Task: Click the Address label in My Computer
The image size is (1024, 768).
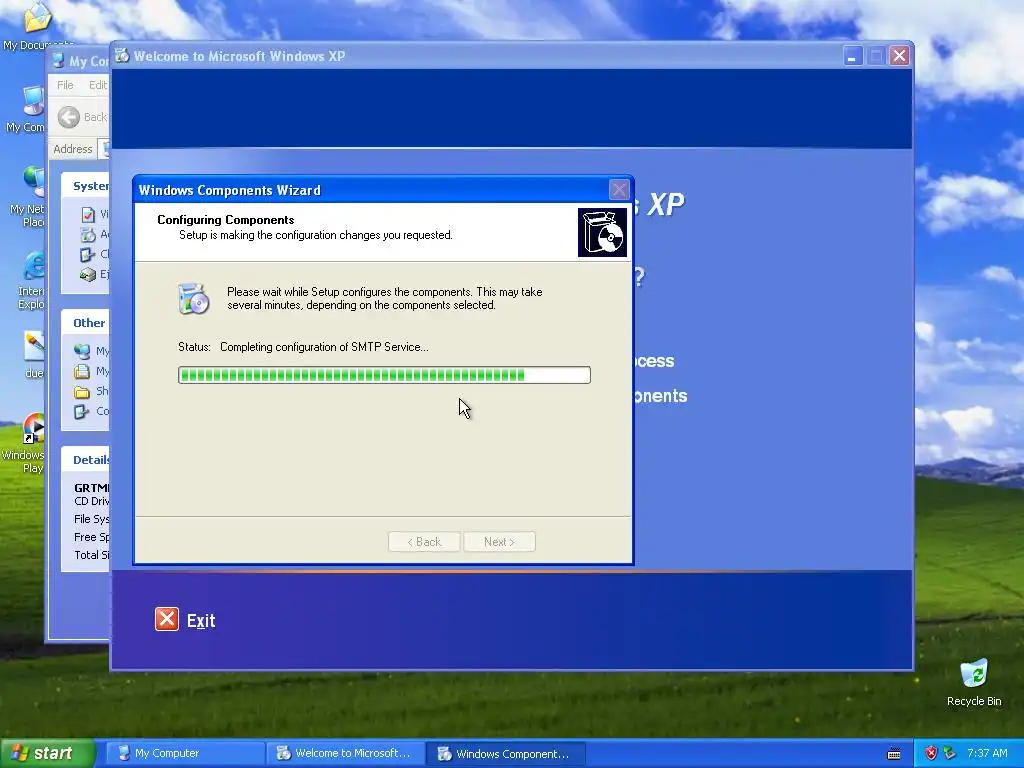Action: tap(72, 149)
